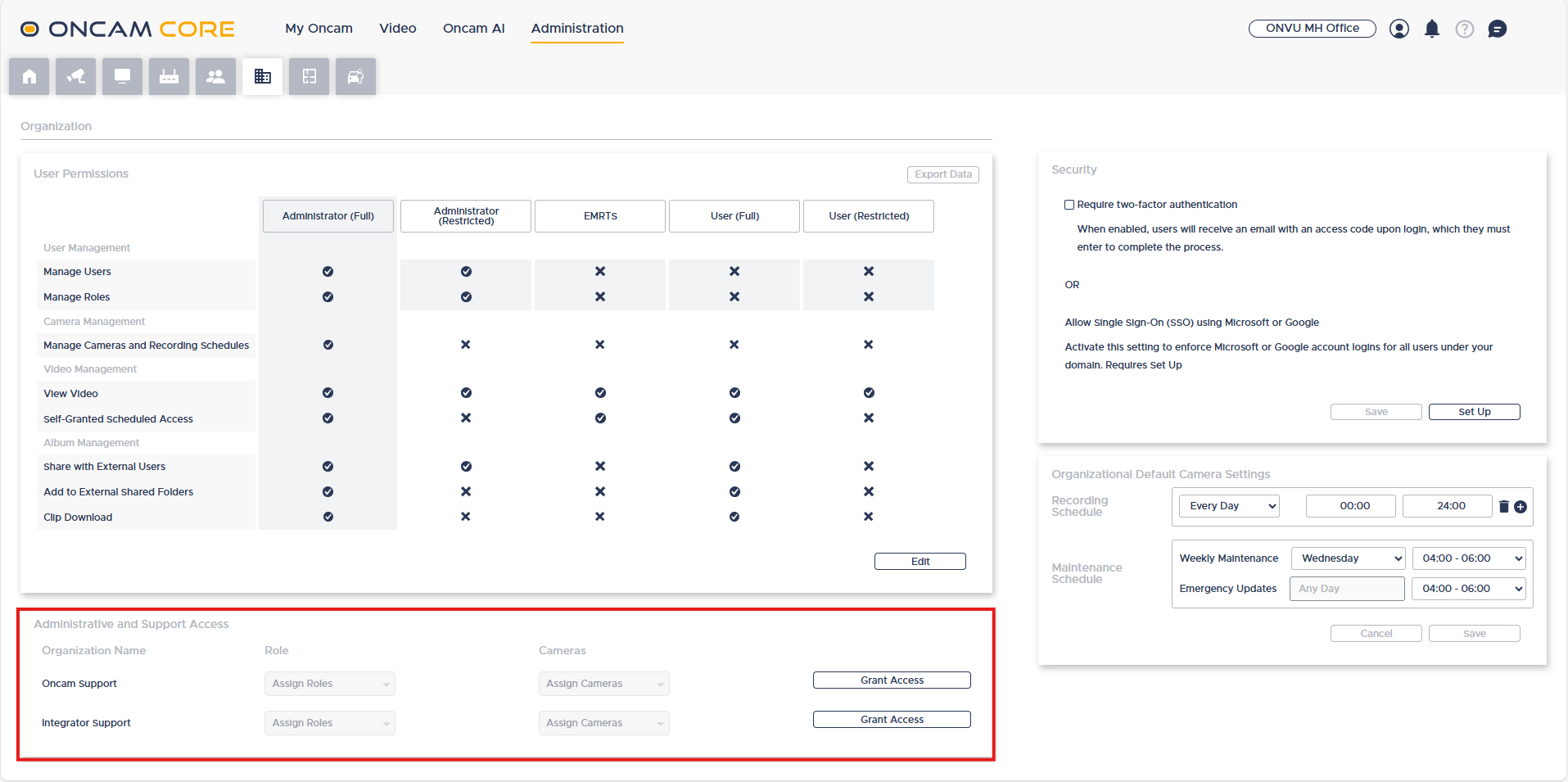Click Clip Download checkmark for User (Full)
The width and height of the screenshot is (1568, 782).
point(734,517)
